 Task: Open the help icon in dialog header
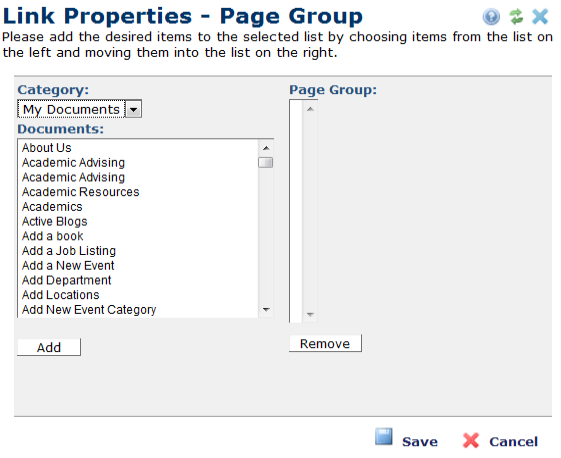coord(491,16)
